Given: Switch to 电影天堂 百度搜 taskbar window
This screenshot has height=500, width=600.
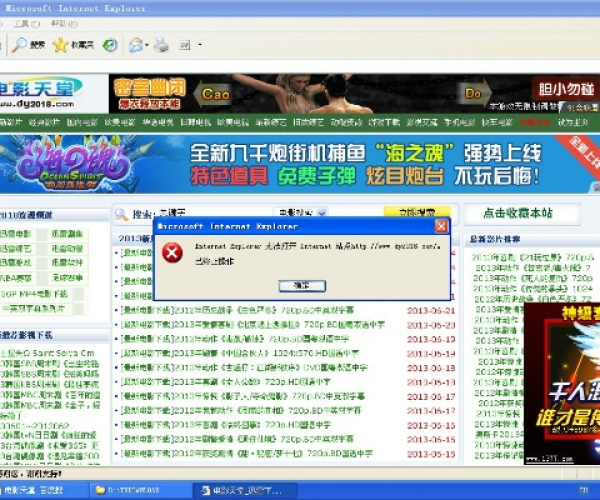Looking at the screenshot, I should pyautogui.click(x=44, y=490).
